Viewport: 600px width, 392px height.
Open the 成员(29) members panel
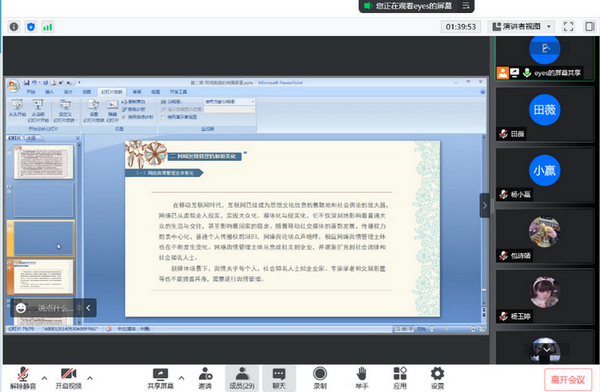[x=242, y=378]
